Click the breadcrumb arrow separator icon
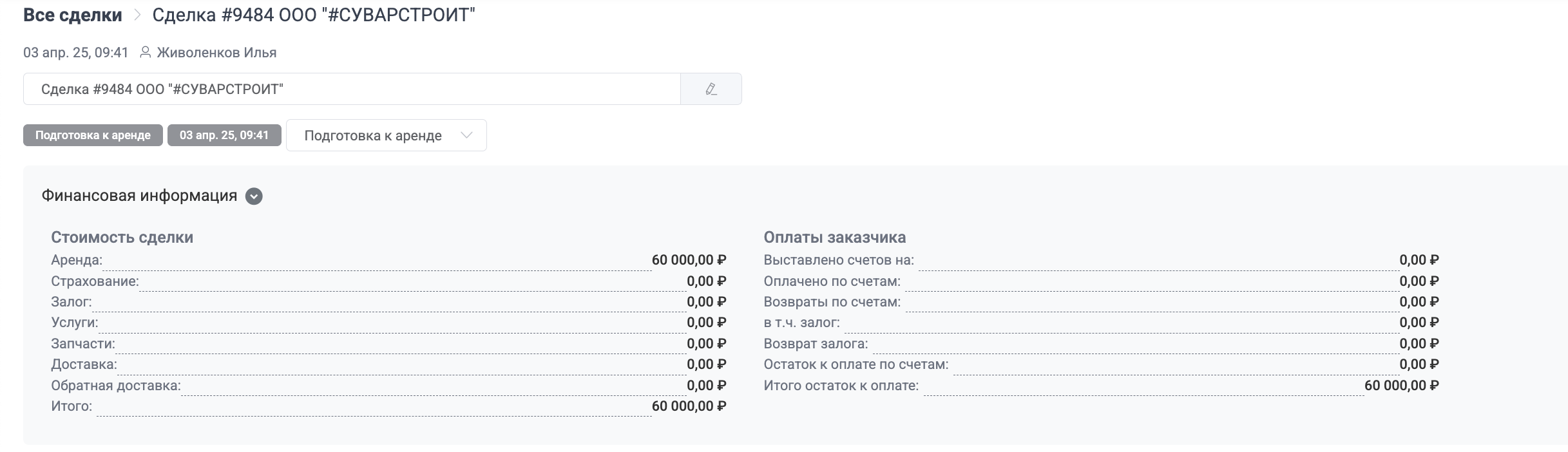 coord(137,15)
